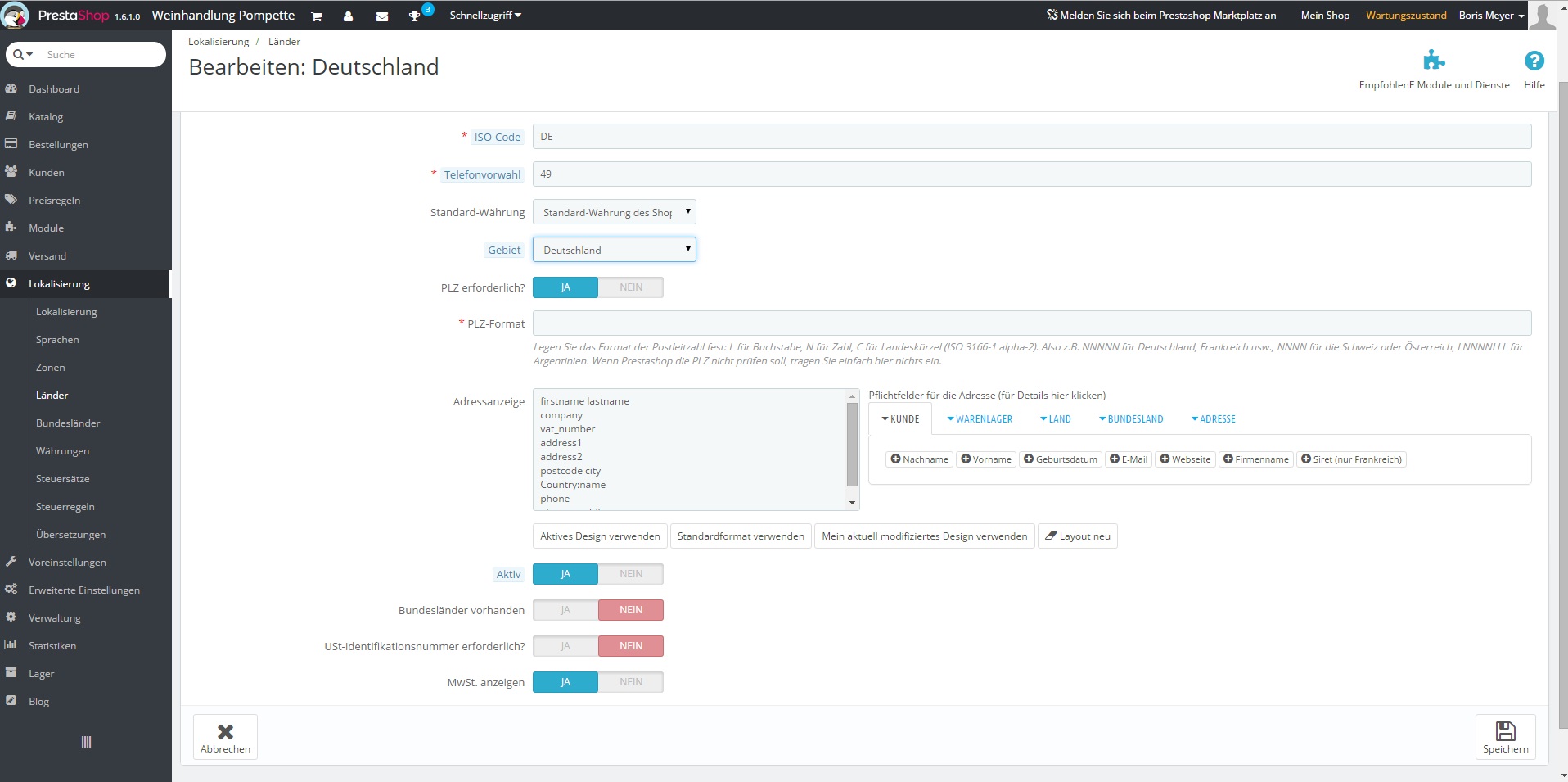Set PLZ erforderlich to NEIN

[631, 287]
